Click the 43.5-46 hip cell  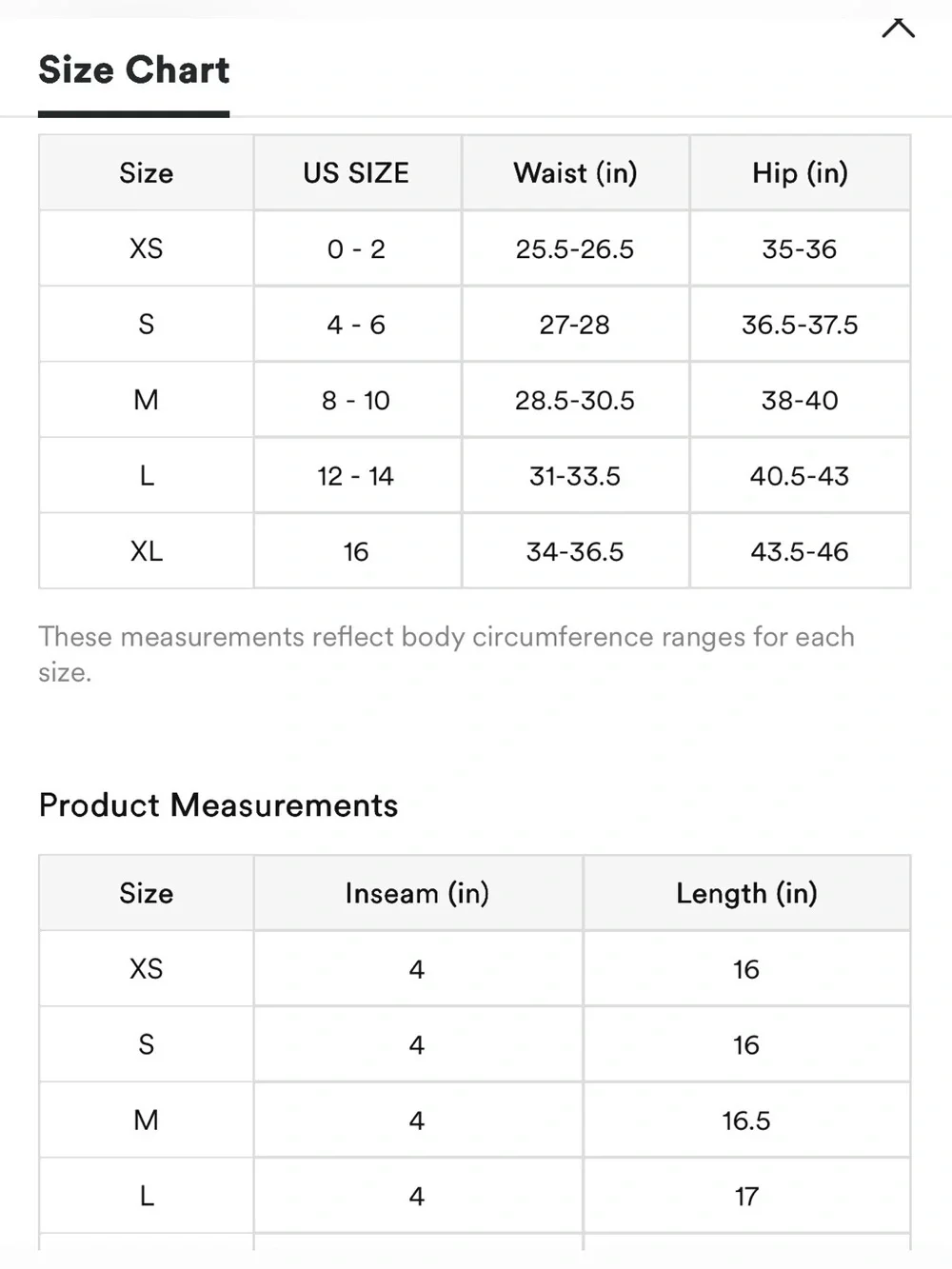[x=800, y=551]
